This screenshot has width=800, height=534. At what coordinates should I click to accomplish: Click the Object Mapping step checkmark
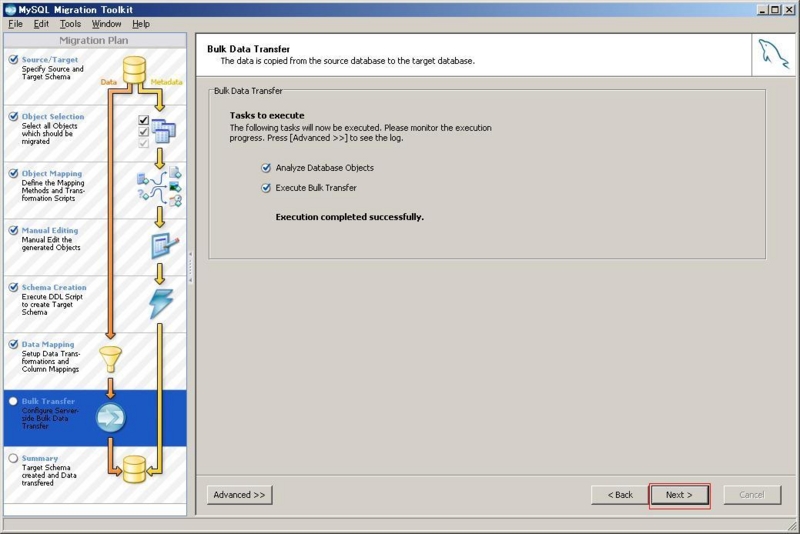(x=13, y=174)
